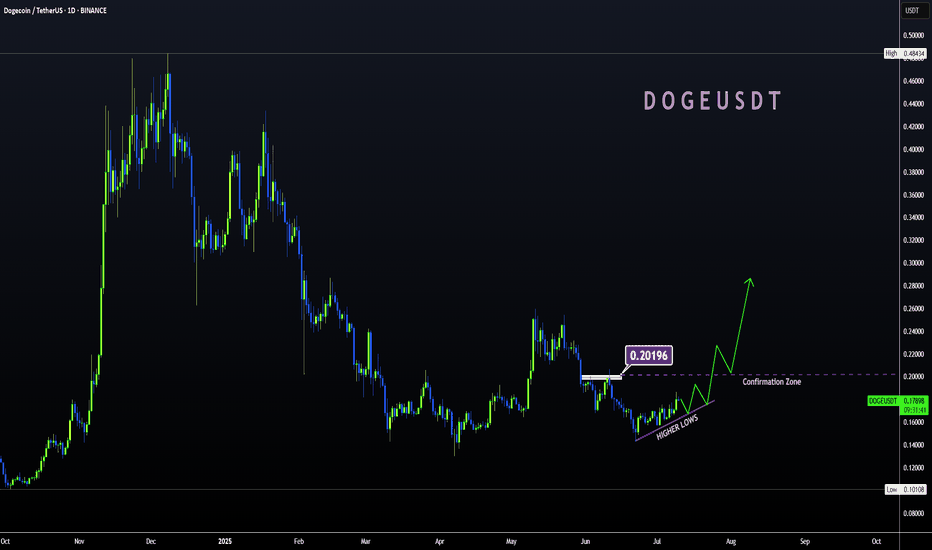Click the 0.50000 price axis tick
The width and height of the screenshot is (932, 550).
[x=914, y=36]
